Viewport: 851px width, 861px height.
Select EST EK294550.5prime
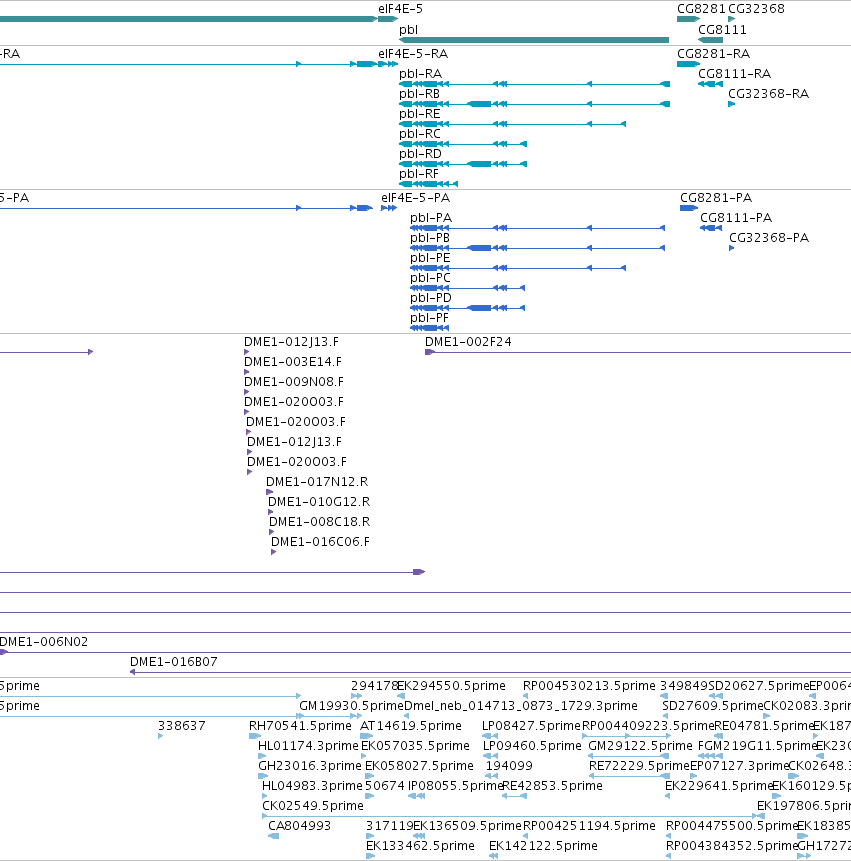(x=401, y=696)
